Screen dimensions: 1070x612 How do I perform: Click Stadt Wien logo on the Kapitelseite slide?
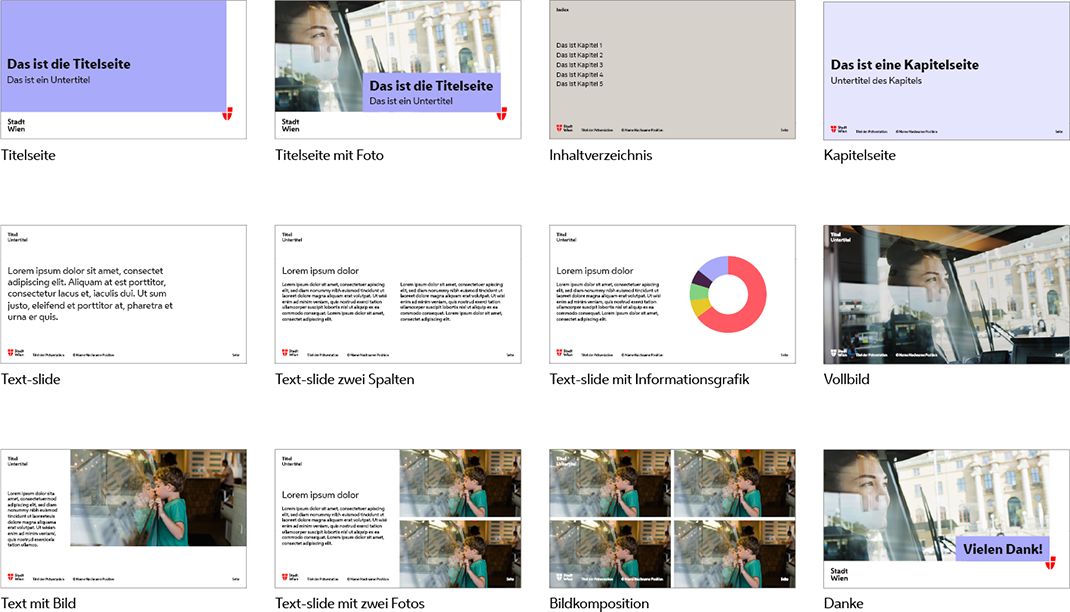click(x=838, y=129)
